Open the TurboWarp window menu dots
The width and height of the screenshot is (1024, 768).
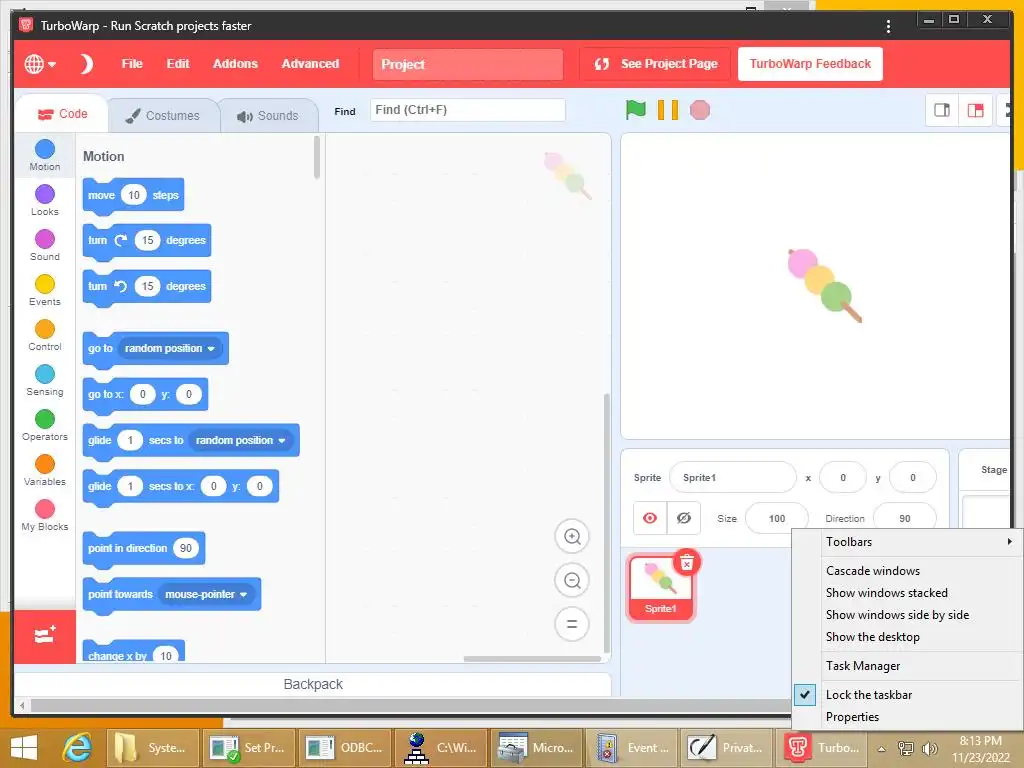[x=888, y=26]
